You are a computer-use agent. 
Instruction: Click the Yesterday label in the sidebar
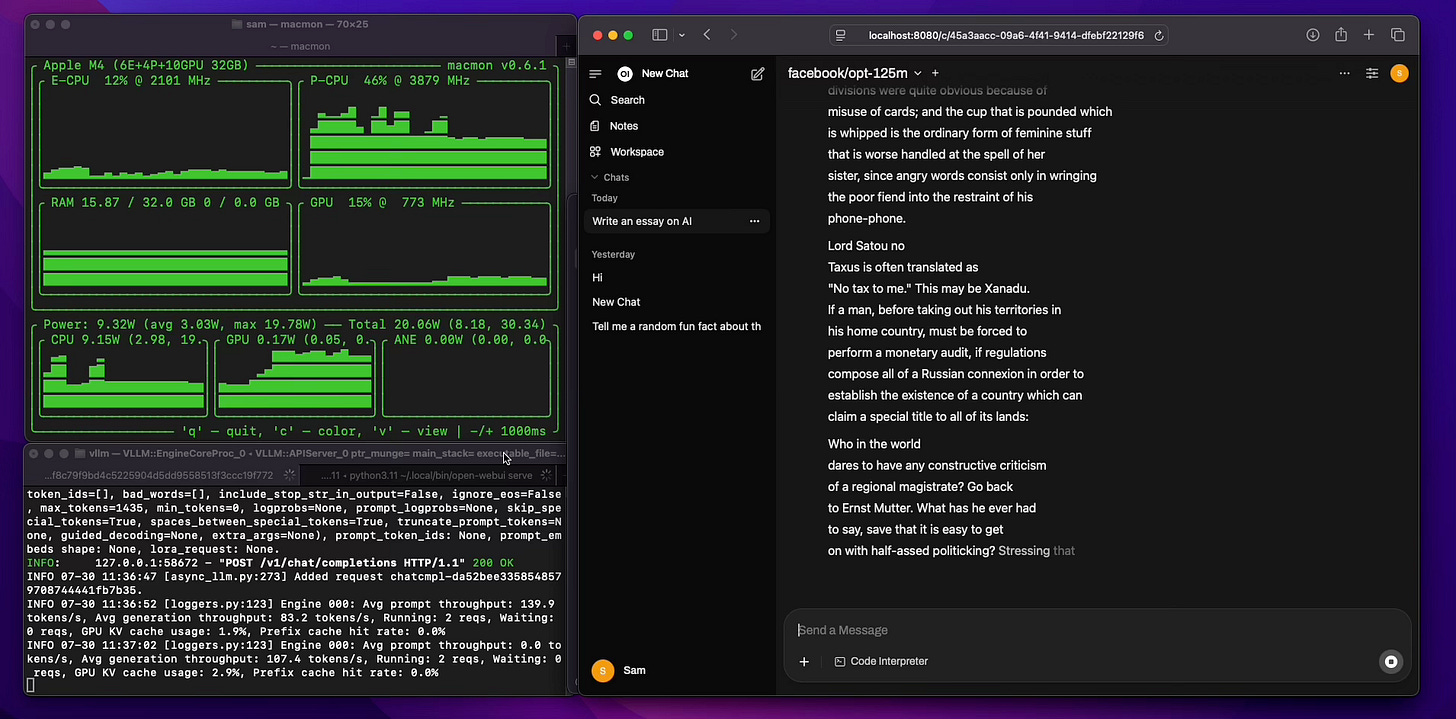coord(613,254)
